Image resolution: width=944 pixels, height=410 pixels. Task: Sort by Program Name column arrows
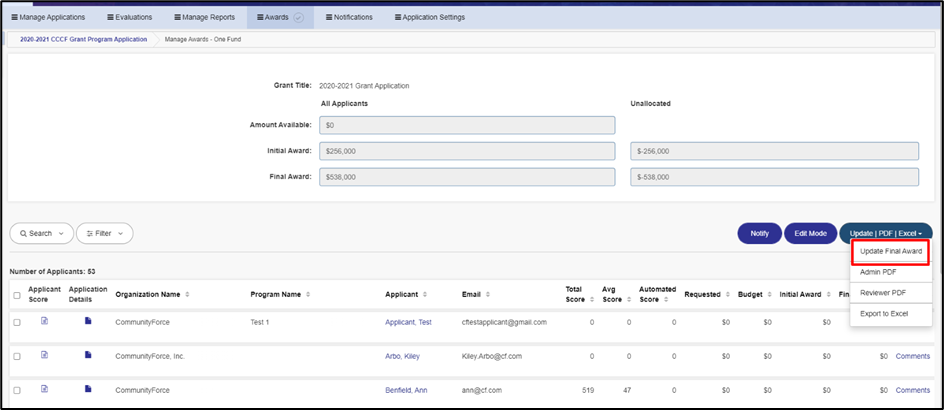pos(308,295)
